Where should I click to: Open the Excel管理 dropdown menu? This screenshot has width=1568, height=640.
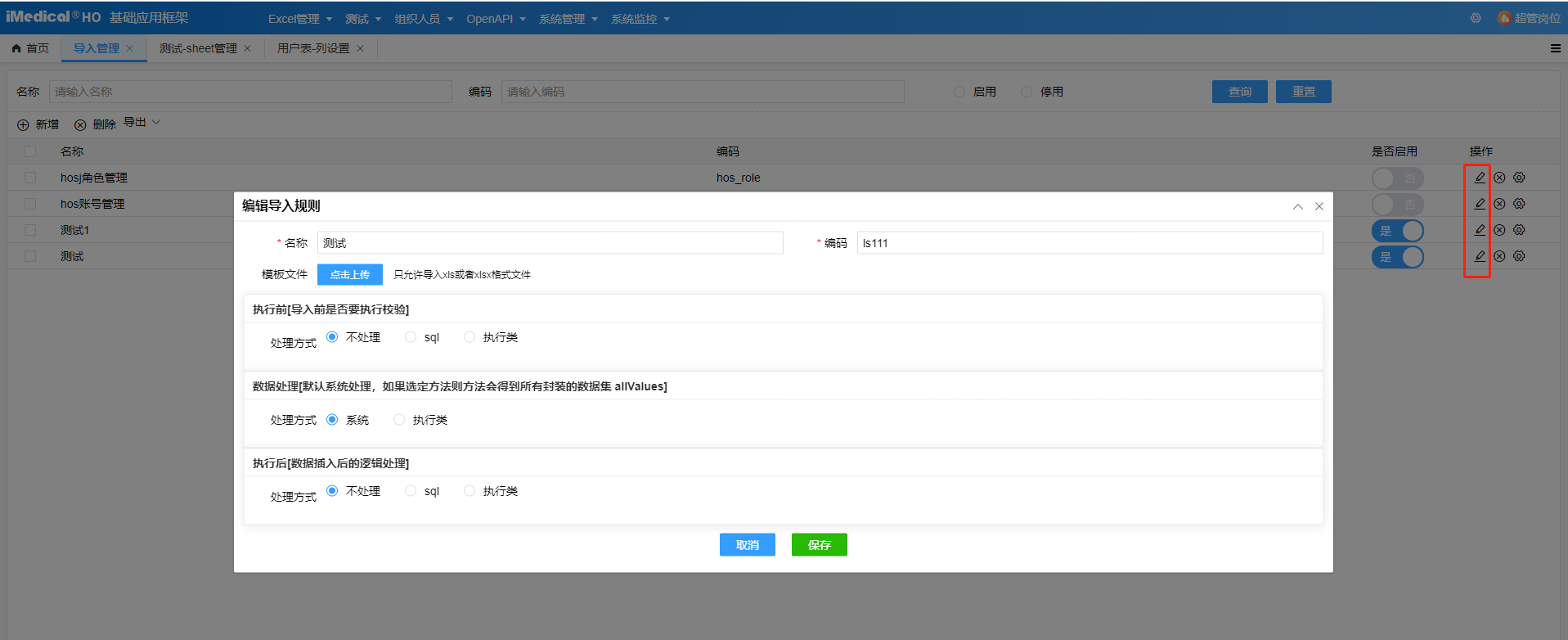[x=300, y=19]
